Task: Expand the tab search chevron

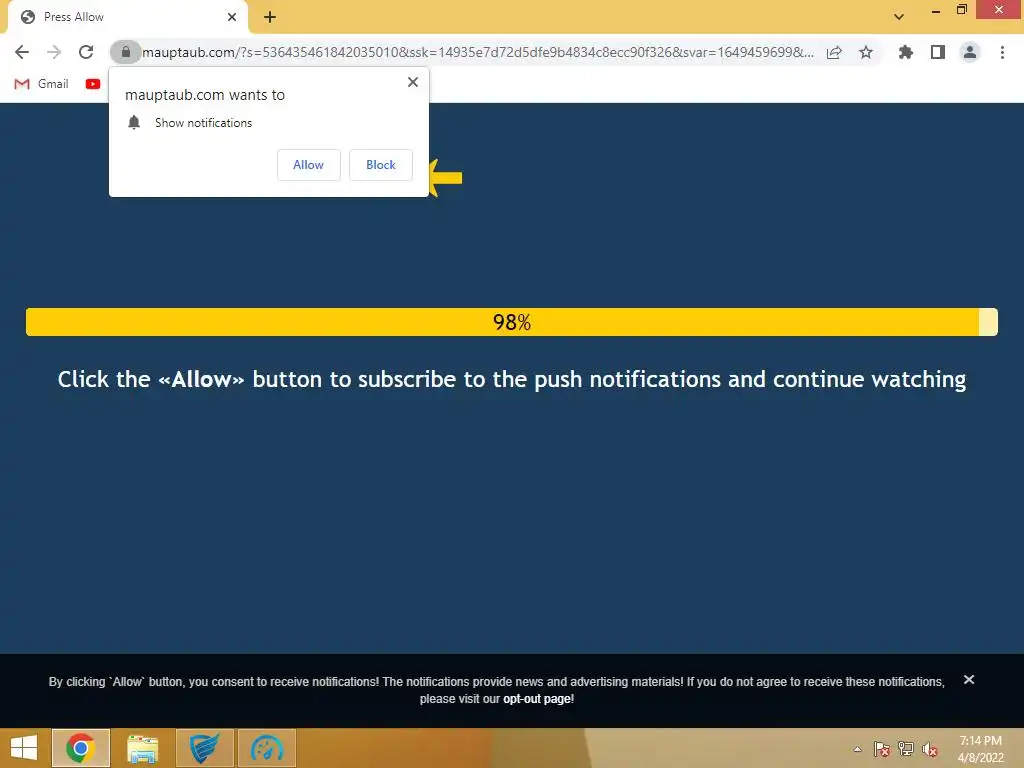Action: pyautogui.click(x=899, y=17)
